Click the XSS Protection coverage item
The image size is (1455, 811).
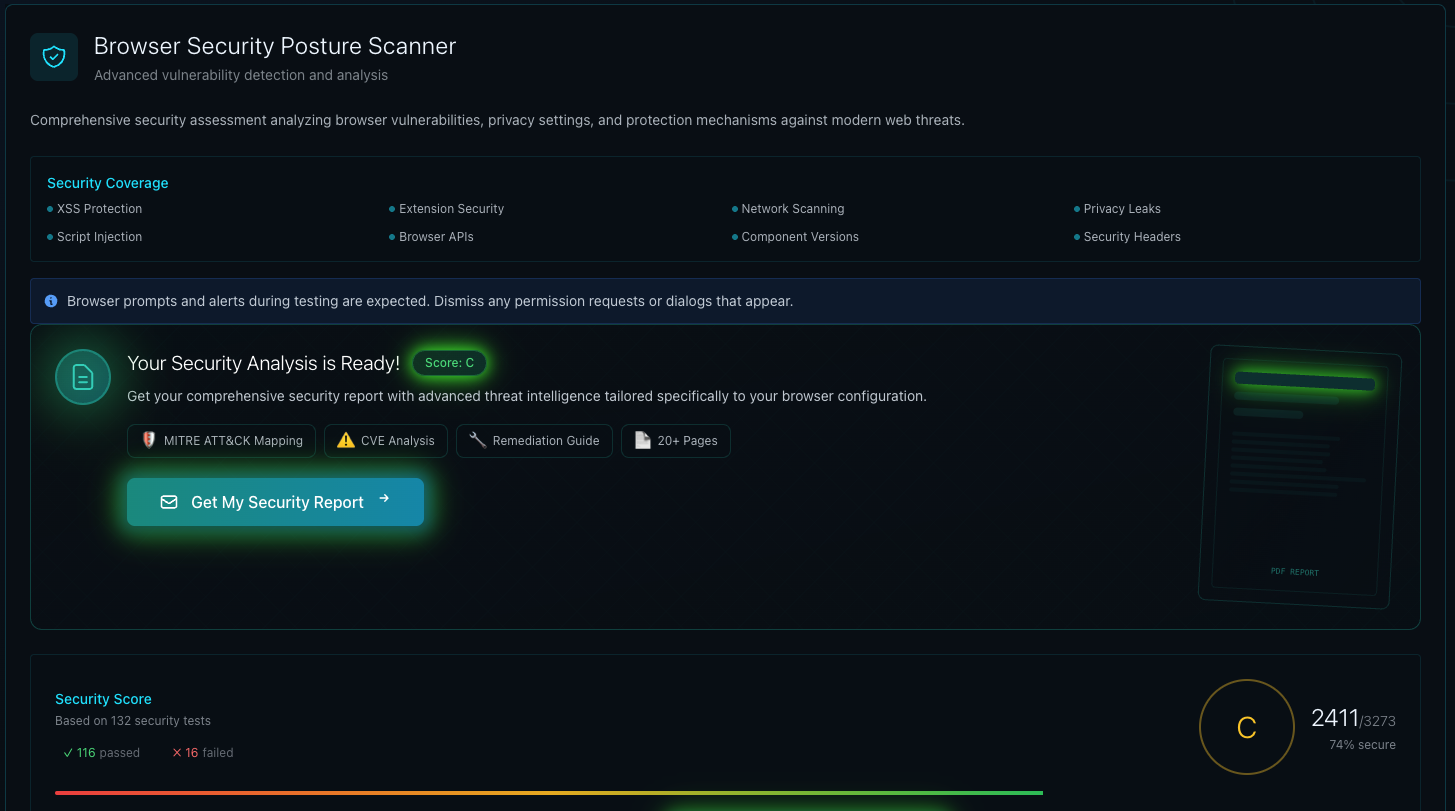pos(95,209)
